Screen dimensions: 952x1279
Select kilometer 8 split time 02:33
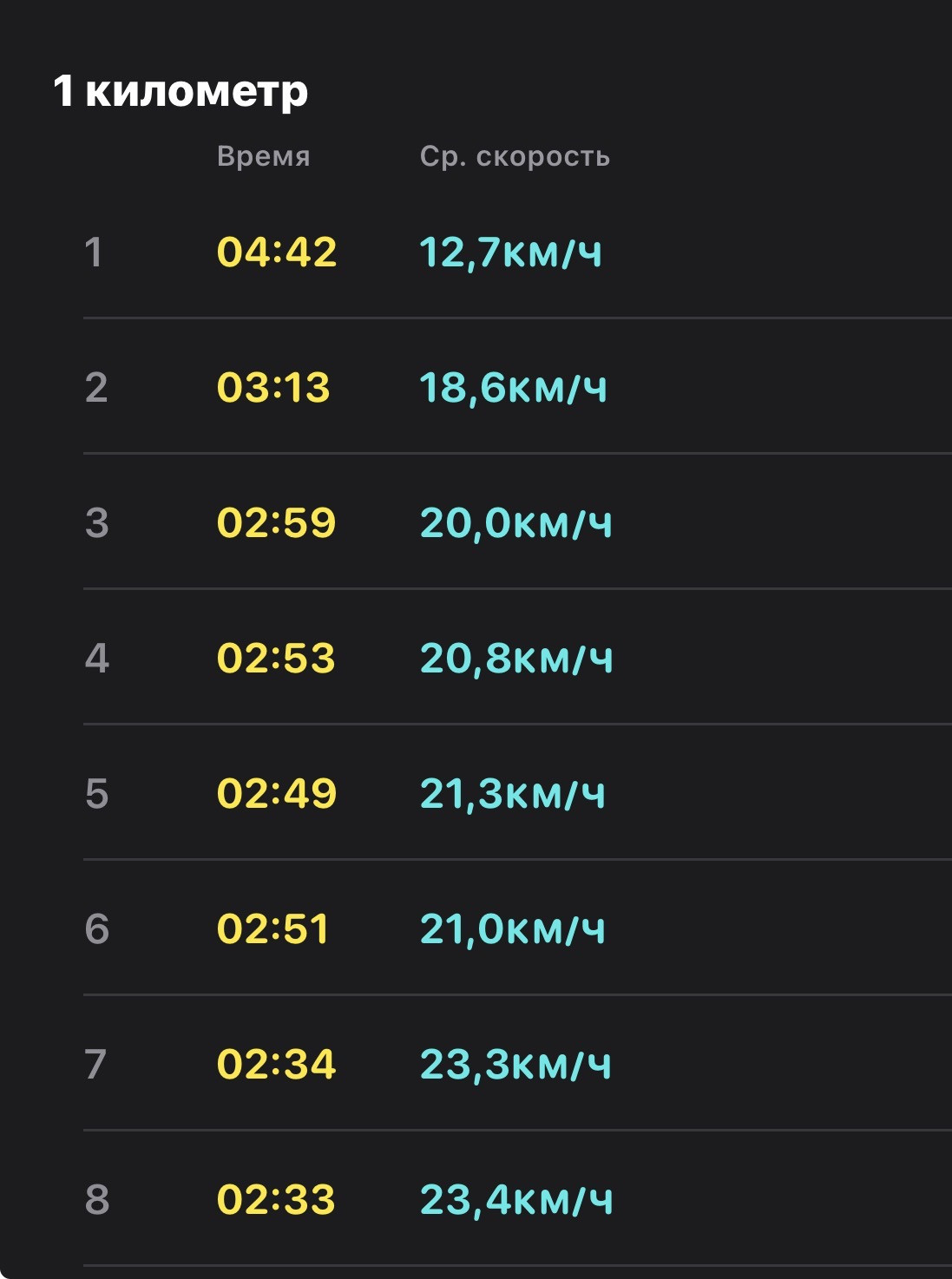276,1200
